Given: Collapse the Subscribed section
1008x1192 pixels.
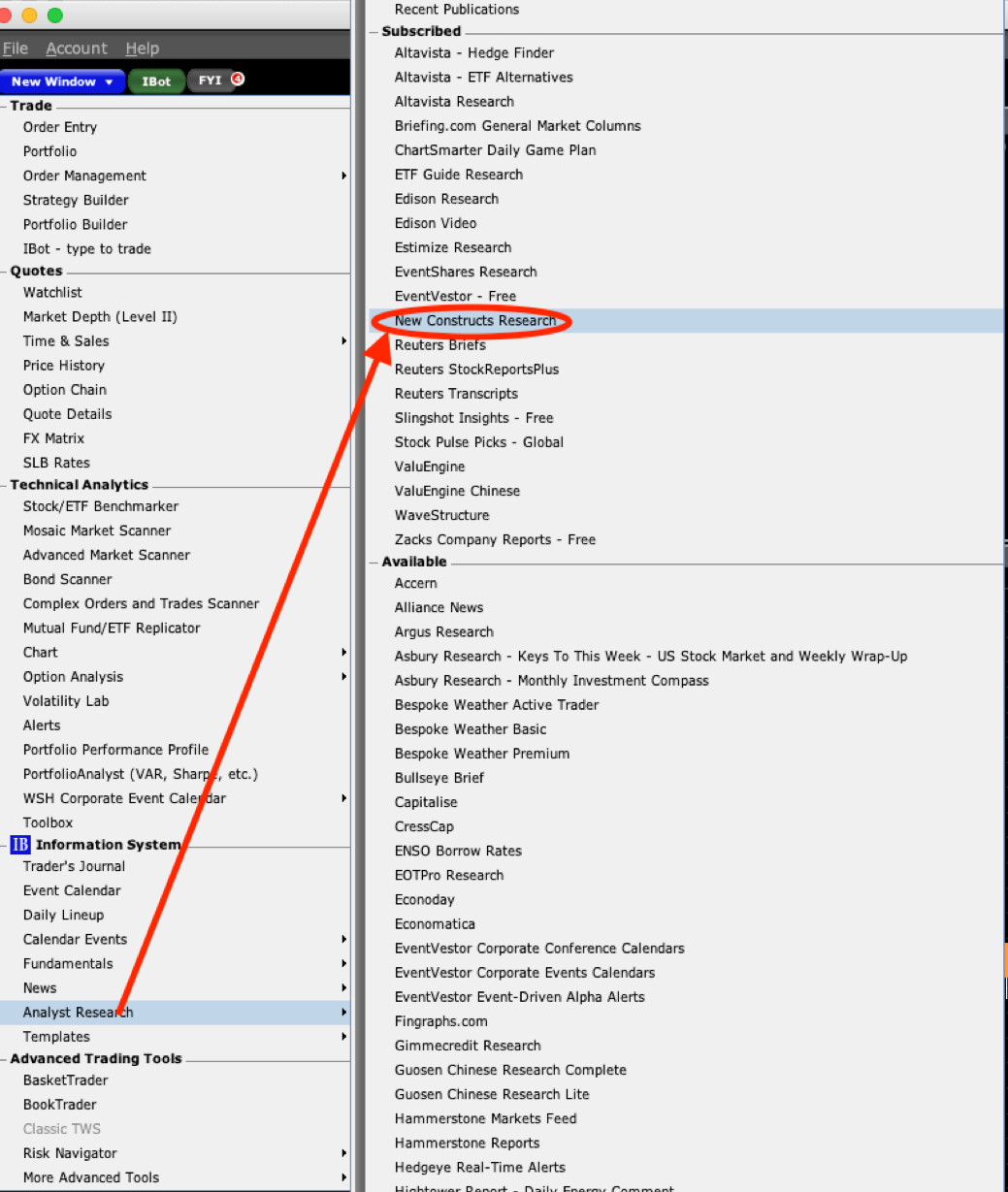Looking at the screenshot, I should (x=373, y=31).
